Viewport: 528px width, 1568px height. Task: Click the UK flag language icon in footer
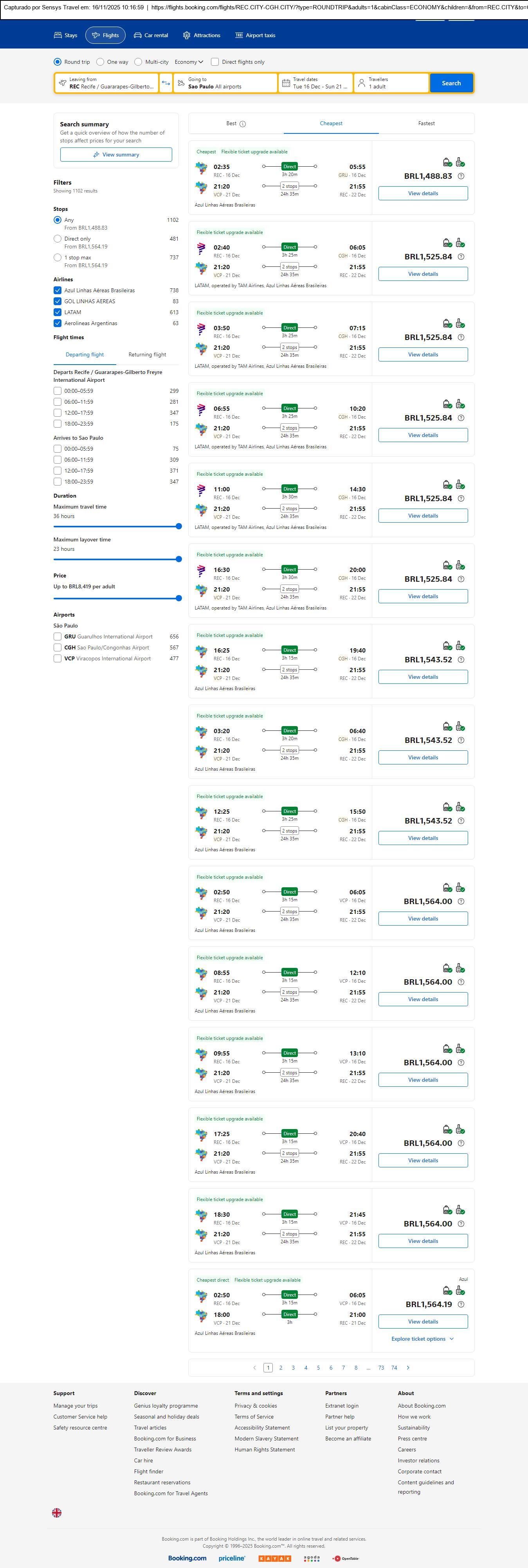tap(57, 1512)
